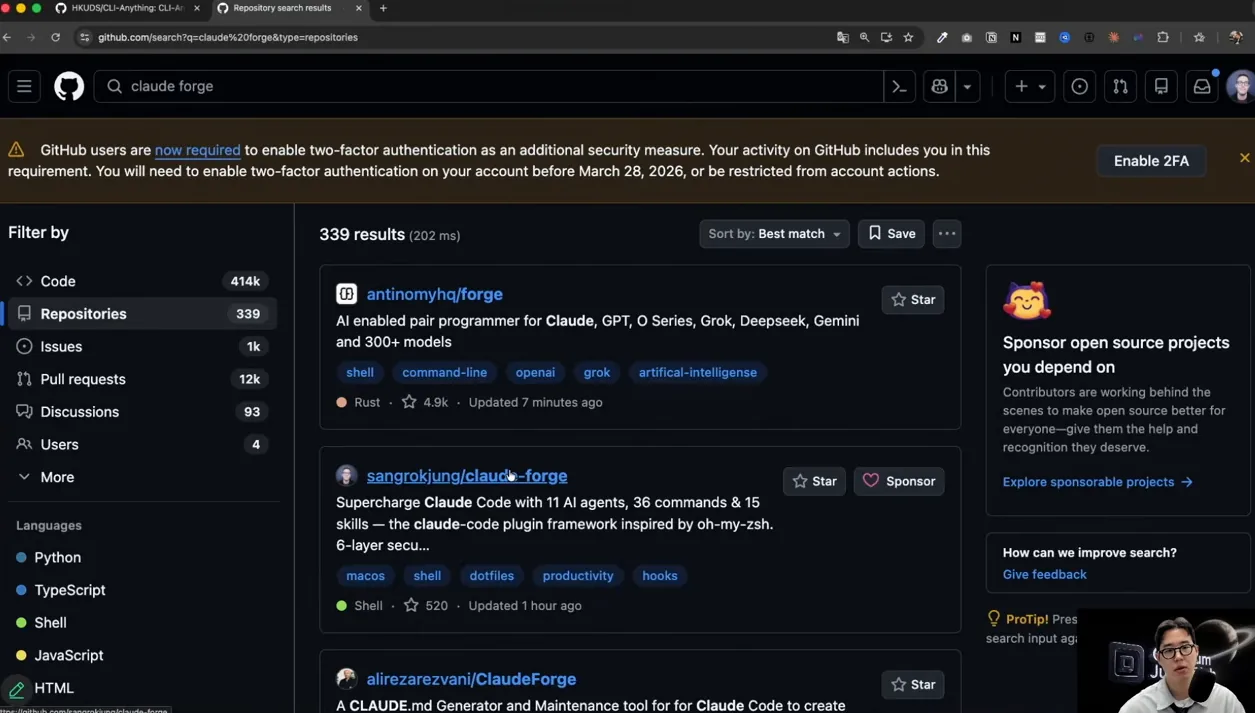Image resolution: width=1255 pixels, height=713 pixels.
Task: Open the Pull requests icon in header
Action: (1120, 86)
